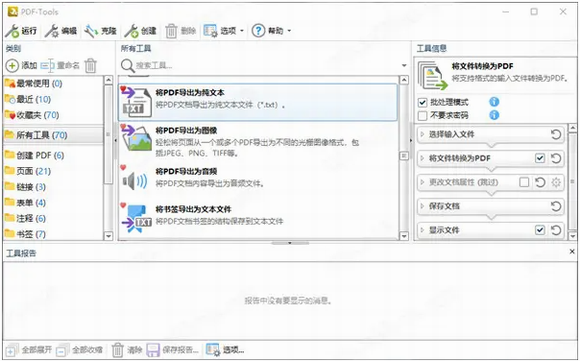The image size is (580, 361).
Task: Click the 克隆 (Clone) tool icon
Action: coord(91,31)
